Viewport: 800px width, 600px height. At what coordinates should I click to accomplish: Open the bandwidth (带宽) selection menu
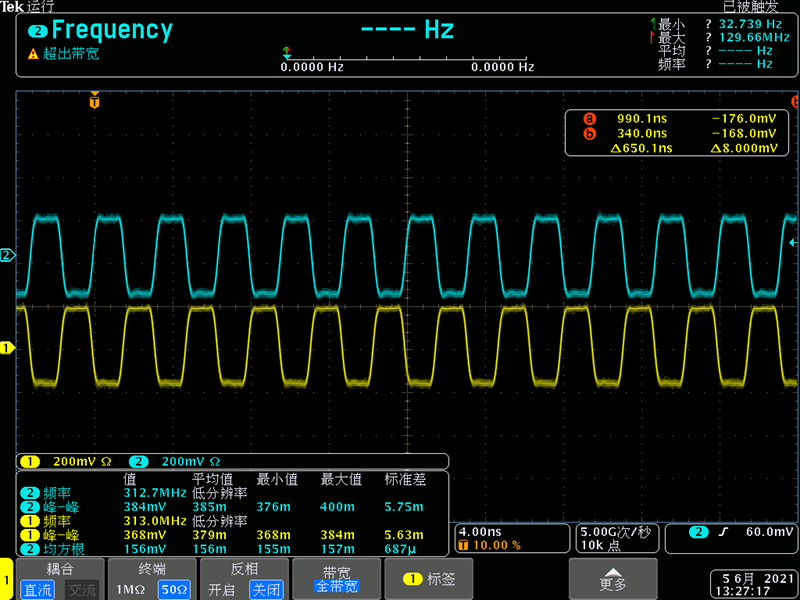click(336, 580)
